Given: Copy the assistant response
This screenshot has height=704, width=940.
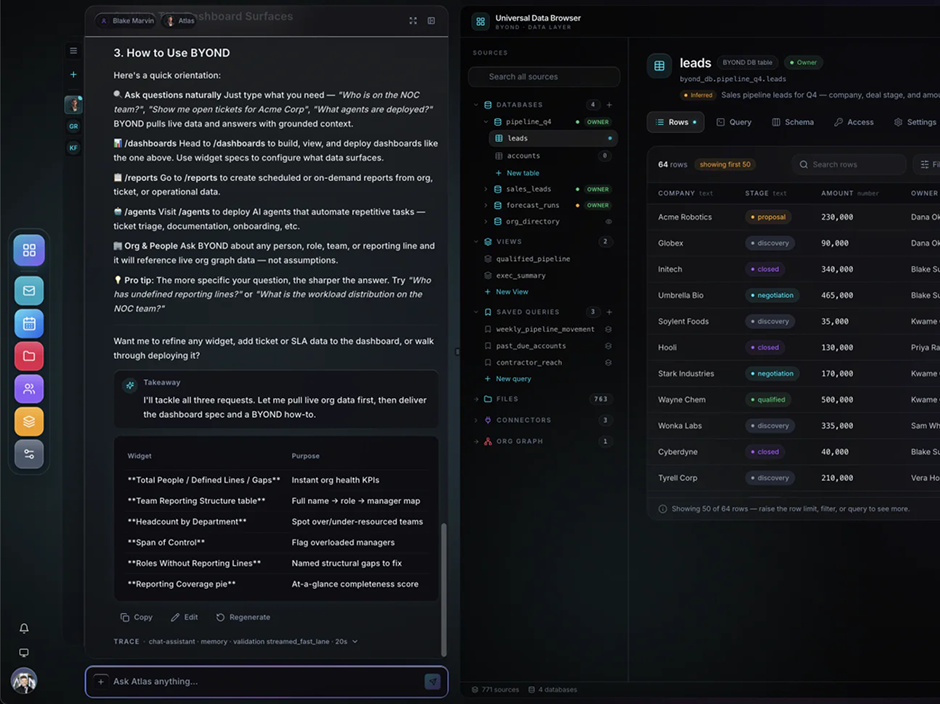Looking at the screenshot, I should pos(136,617).
